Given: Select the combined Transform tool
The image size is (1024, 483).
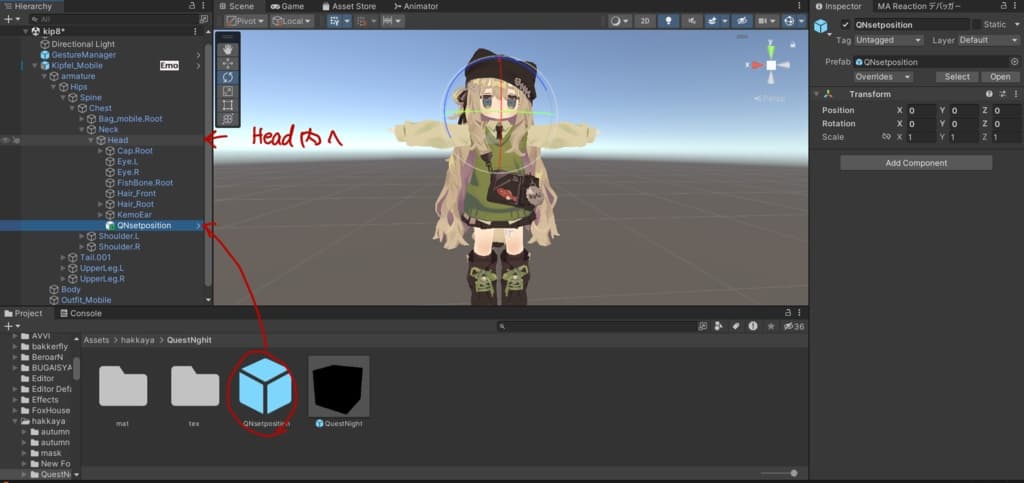Looking at the screenshot, I should (227, 119).
